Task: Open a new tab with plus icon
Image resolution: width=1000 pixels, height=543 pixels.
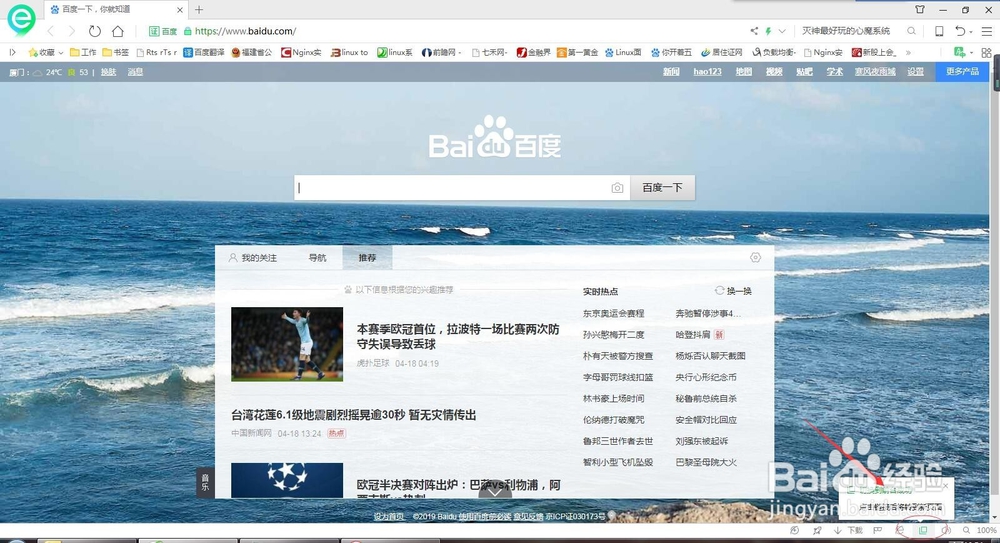Action: 199,10
